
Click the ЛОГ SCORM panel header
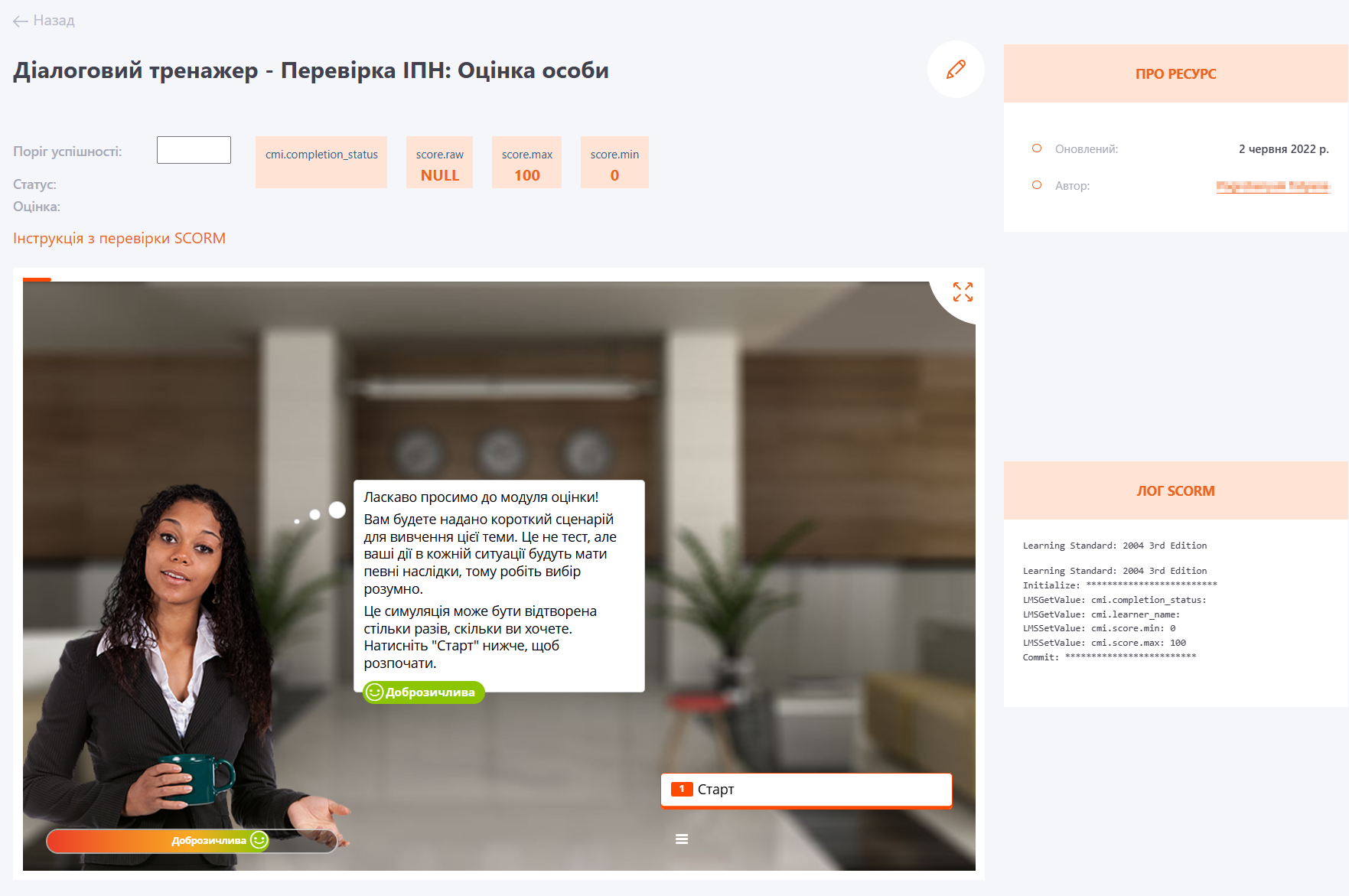pos(1175,491)
